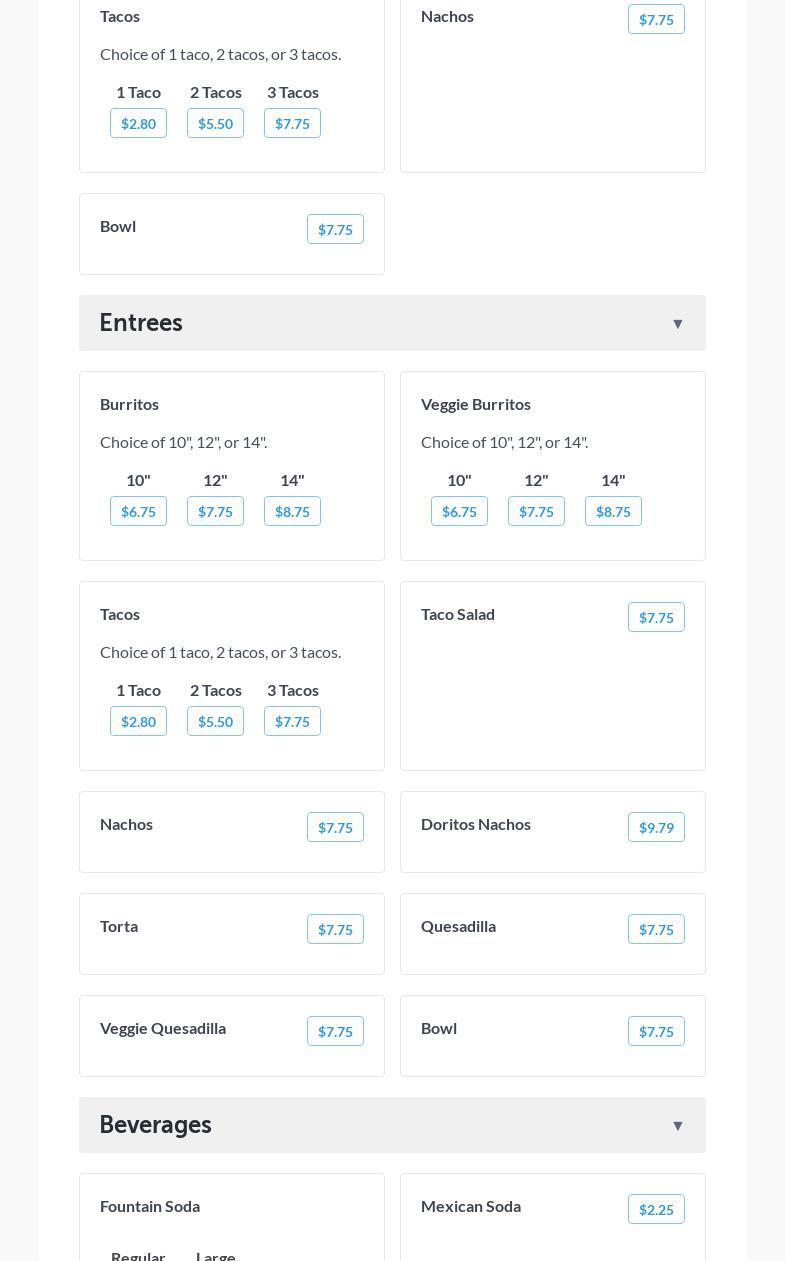Select Veggie Quesadilla $7.75 price
The height and width of the screenshot is (1261, 785).
pos(335,1031)
